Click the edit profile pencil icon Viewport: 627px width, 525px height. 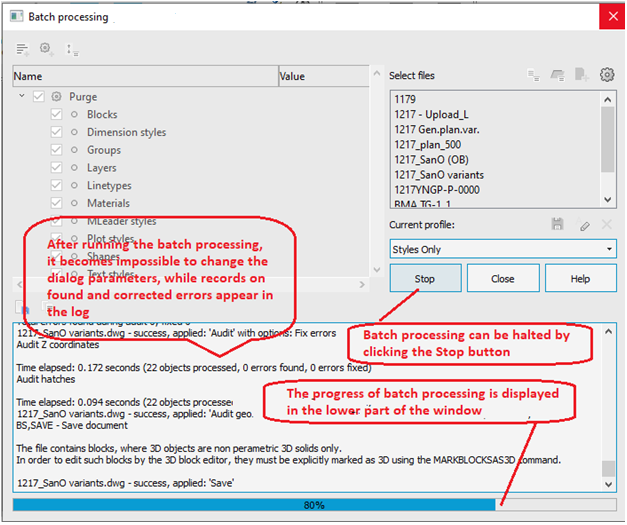[584, 226]
